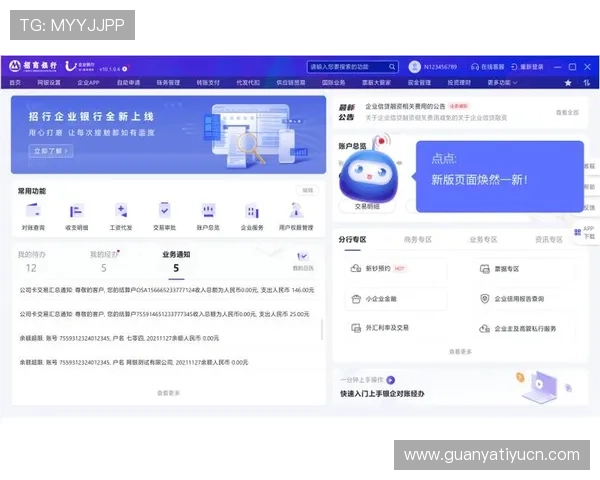Open the 国际业务 menu
The width and height of the screenshot is (600, 480).
click(x=333, y=83)
